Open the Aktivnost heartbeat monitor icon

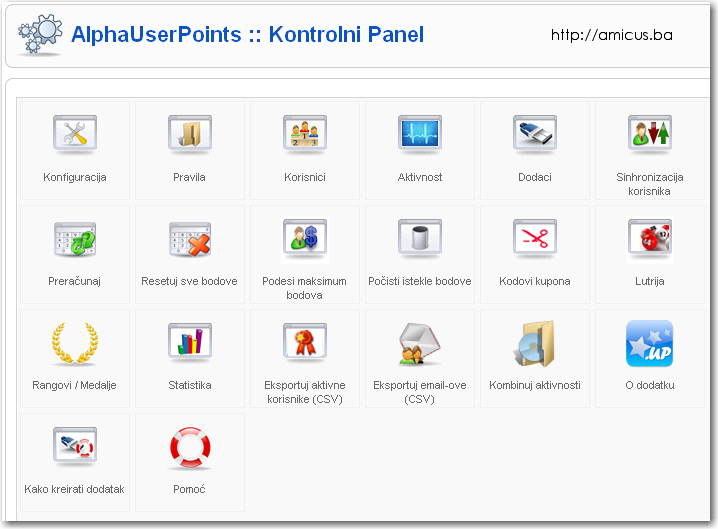419,133
